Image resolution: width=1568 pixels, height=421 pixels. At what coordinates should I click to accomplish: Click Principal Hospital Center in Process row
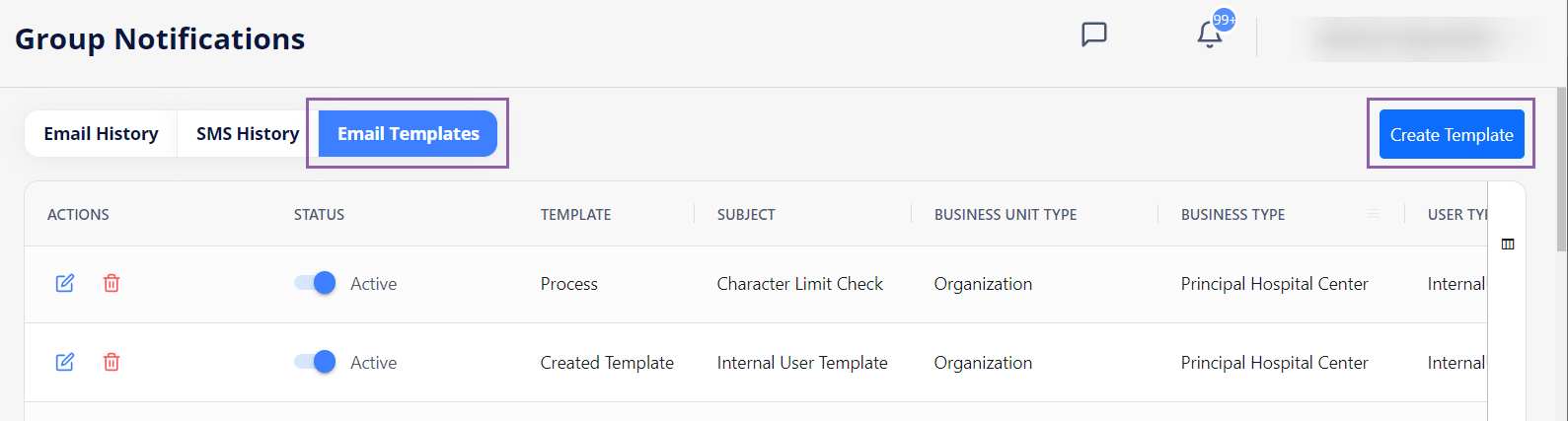pos(1274,284)
